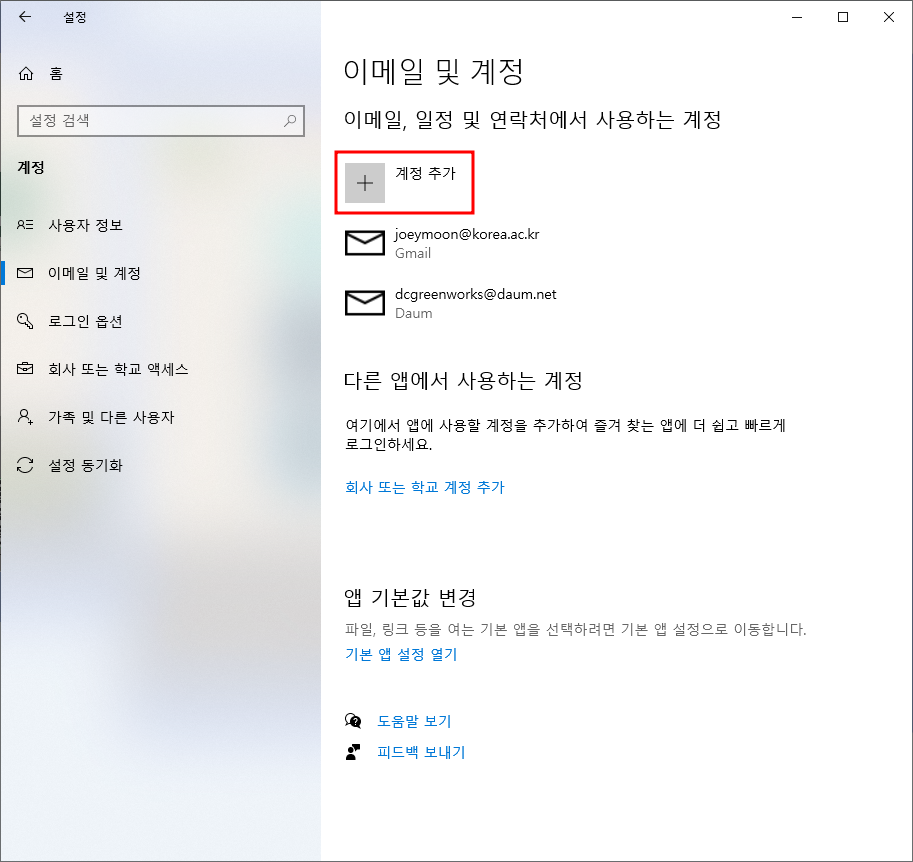Click the sync arrows icon for 설정 동기화
This screenshot has width=913, height=862.
click(25, 465)
